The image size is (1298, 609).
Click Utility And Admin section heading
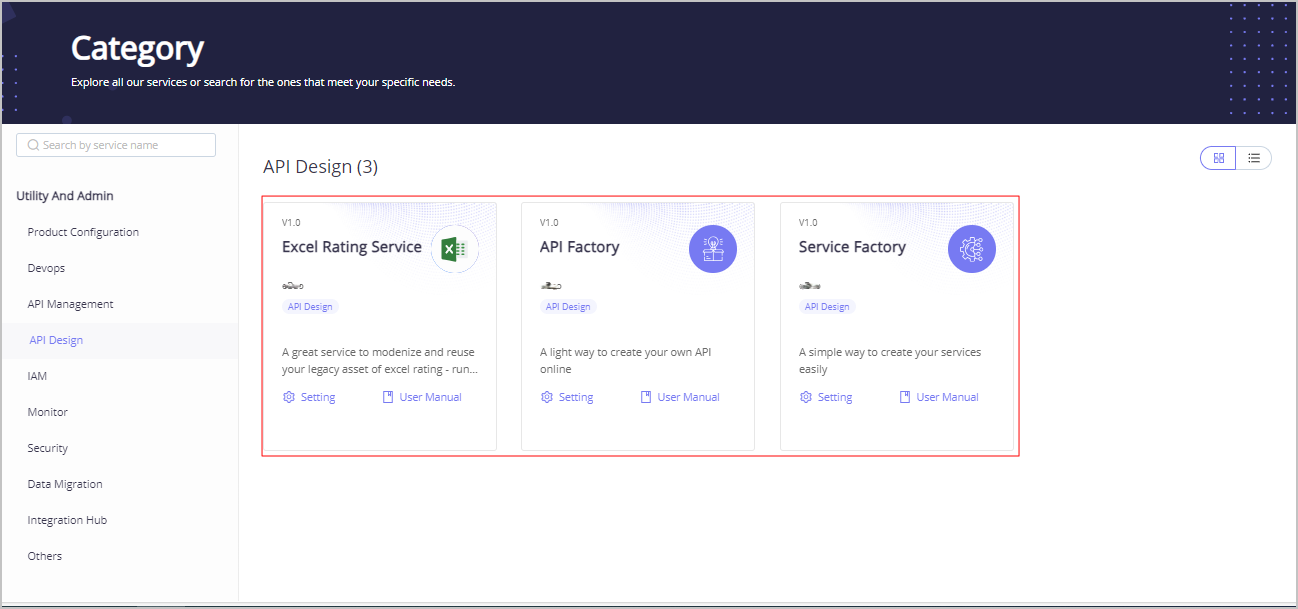point(65,196)
